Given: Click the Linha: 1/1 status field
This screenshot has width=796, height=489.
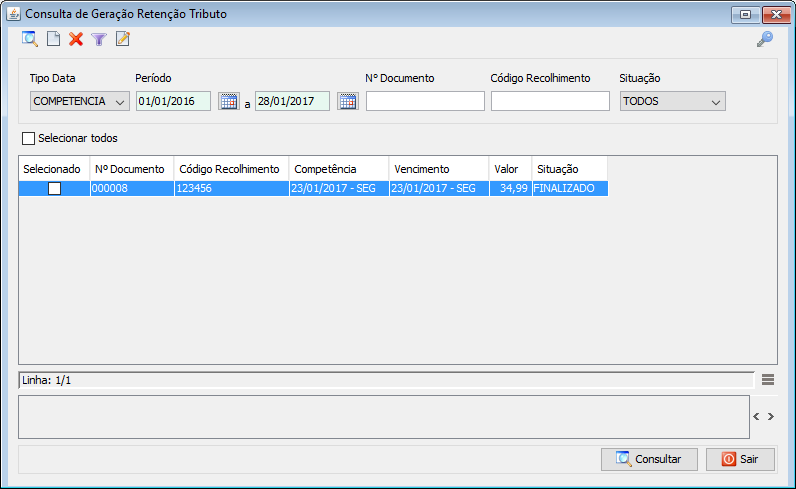Looking at the screenshot, I should point(386,380).
